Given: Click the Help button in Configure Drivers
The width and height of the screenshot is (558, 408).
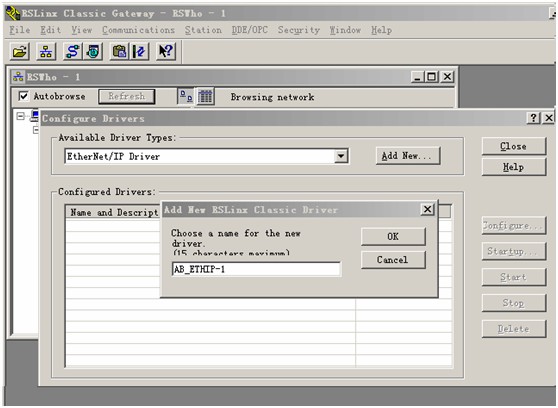Looking at the screenshot, I should point(514,167).
